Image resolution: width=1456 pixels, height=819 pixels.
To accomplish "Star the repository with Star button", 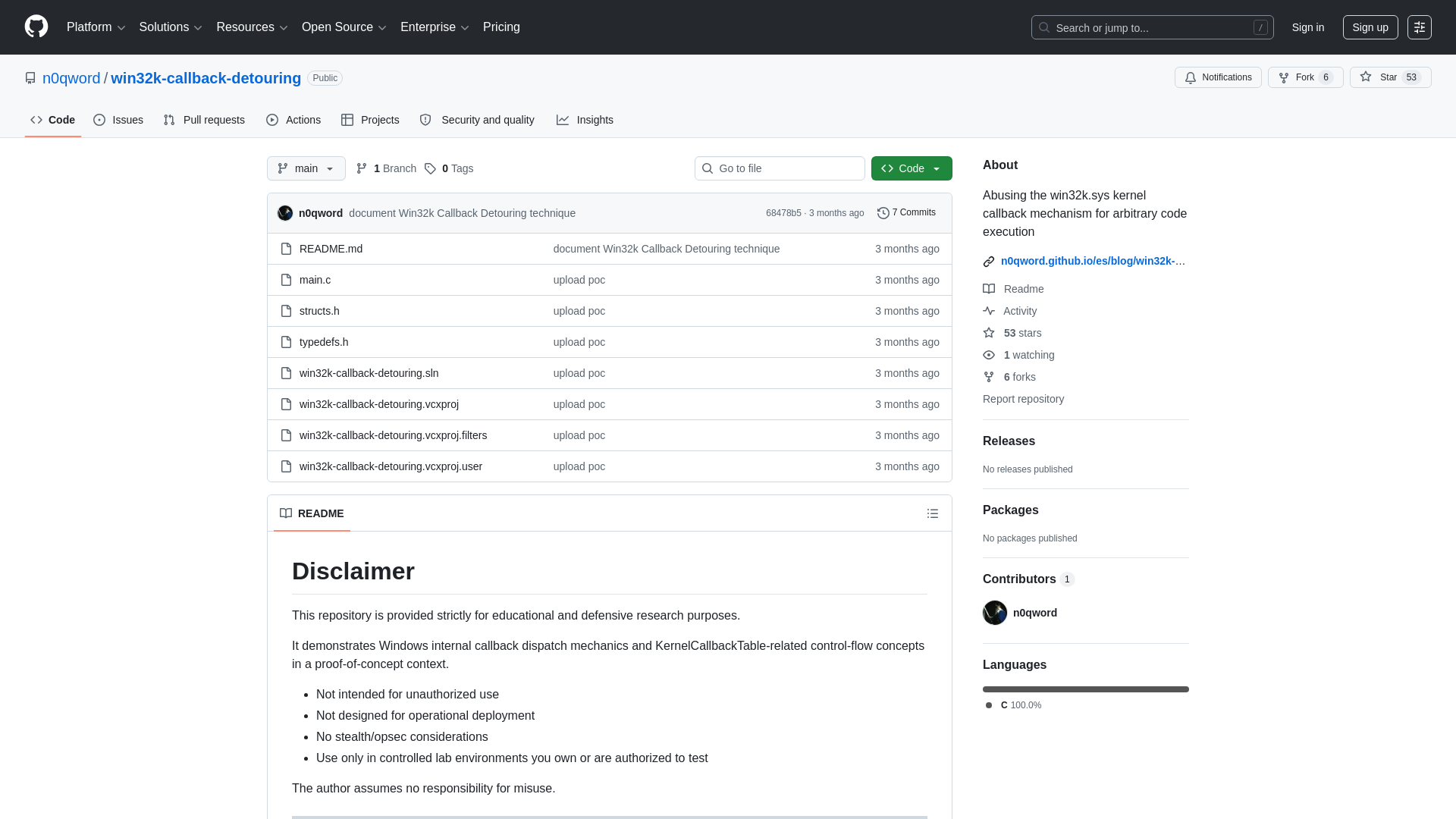I will (1391, 77).
